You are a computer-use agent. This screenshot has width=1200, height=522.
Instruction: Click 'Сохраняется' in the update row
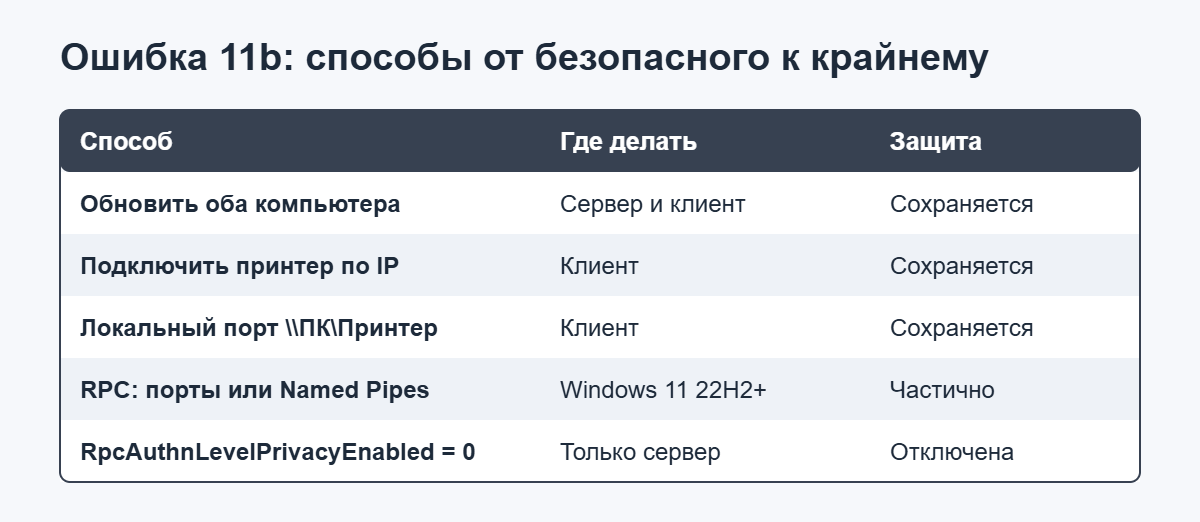[961, 204]
